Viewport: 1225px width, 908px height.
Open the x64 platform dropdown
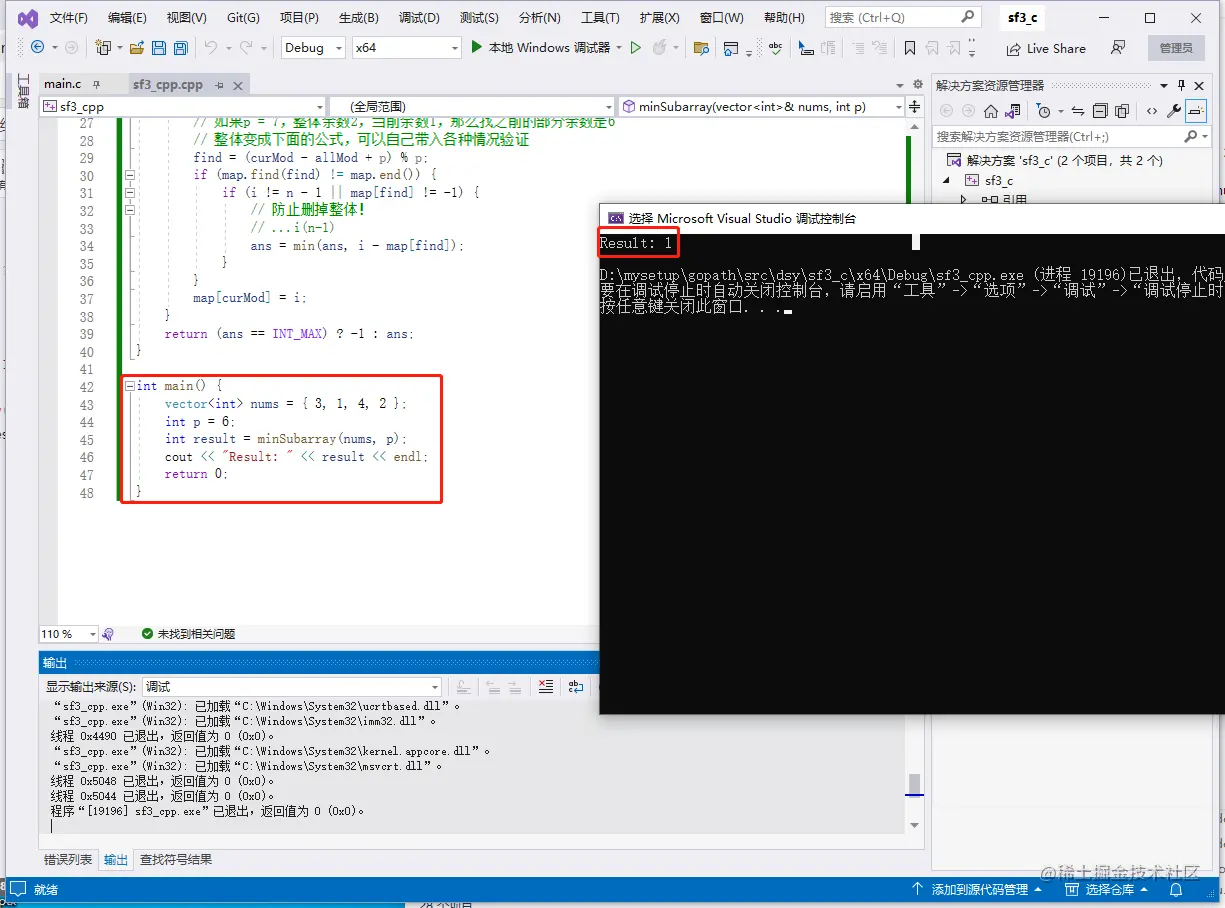click(406, 47)
